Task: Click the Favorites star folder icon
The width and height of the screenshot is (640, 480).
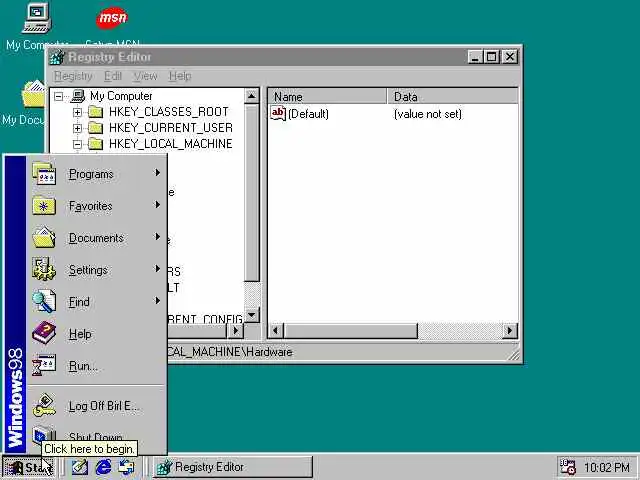Action: click(x=44, y=206)
